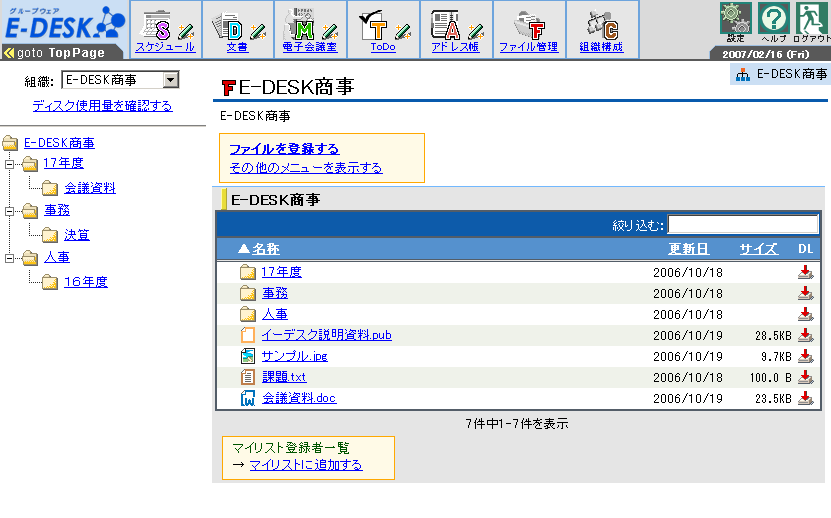Download the 事務 folder via DL icon
The height and width of the screenshot is (518, 831).
click(x=806, y=293)
